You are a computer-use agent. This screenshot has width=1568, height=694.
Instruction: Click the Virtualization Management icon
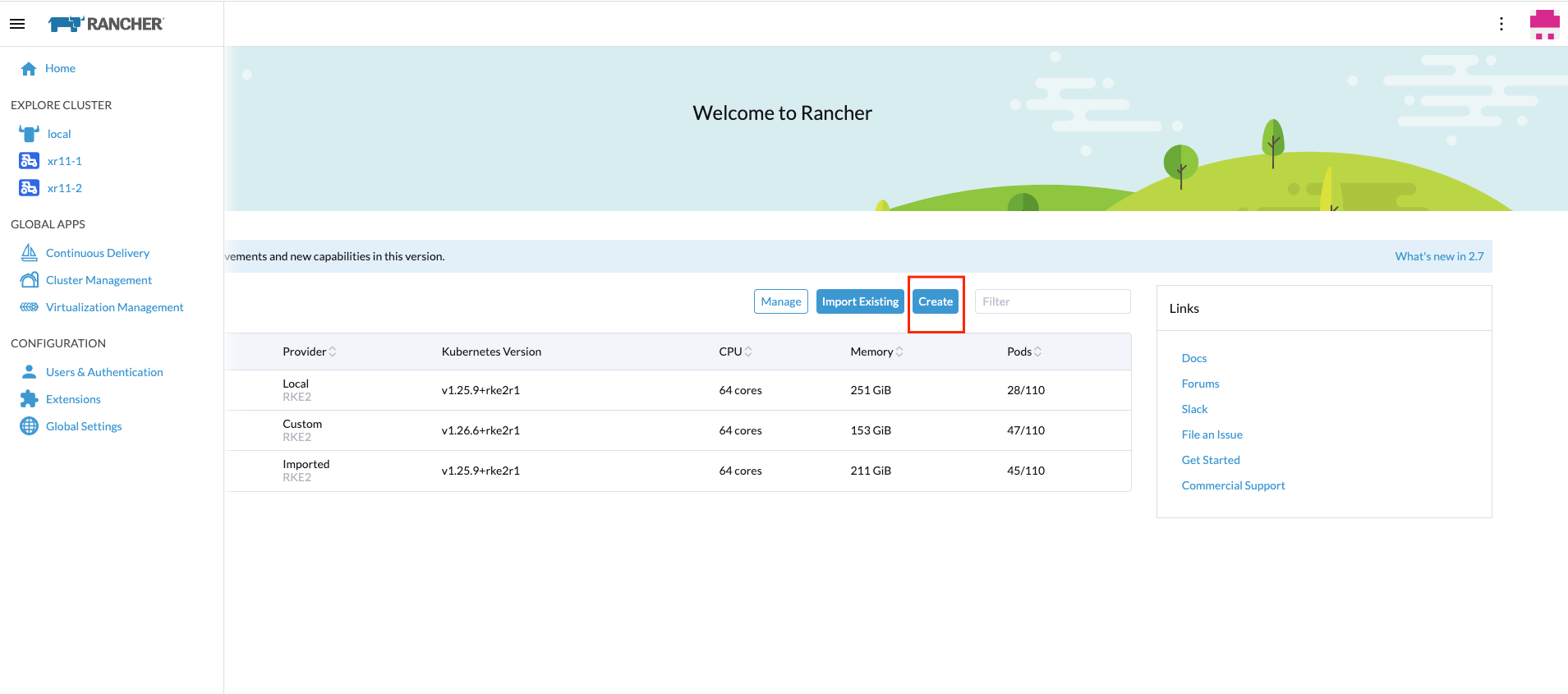(x=30, y=307)
